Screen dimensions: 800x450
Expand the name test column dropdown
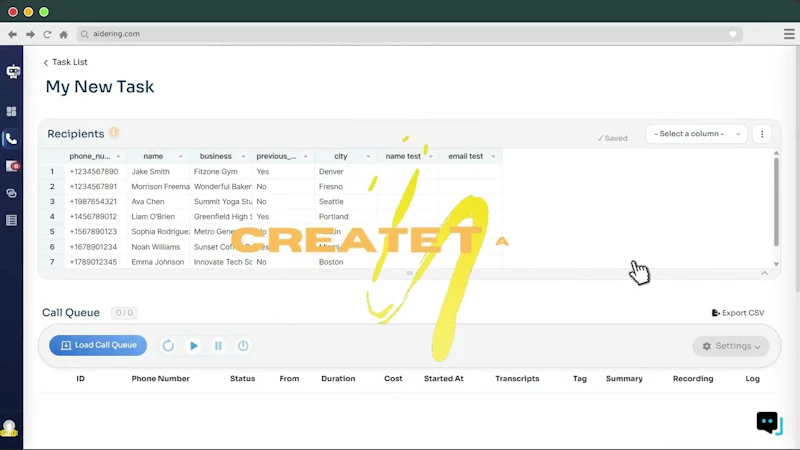point(431,157)
